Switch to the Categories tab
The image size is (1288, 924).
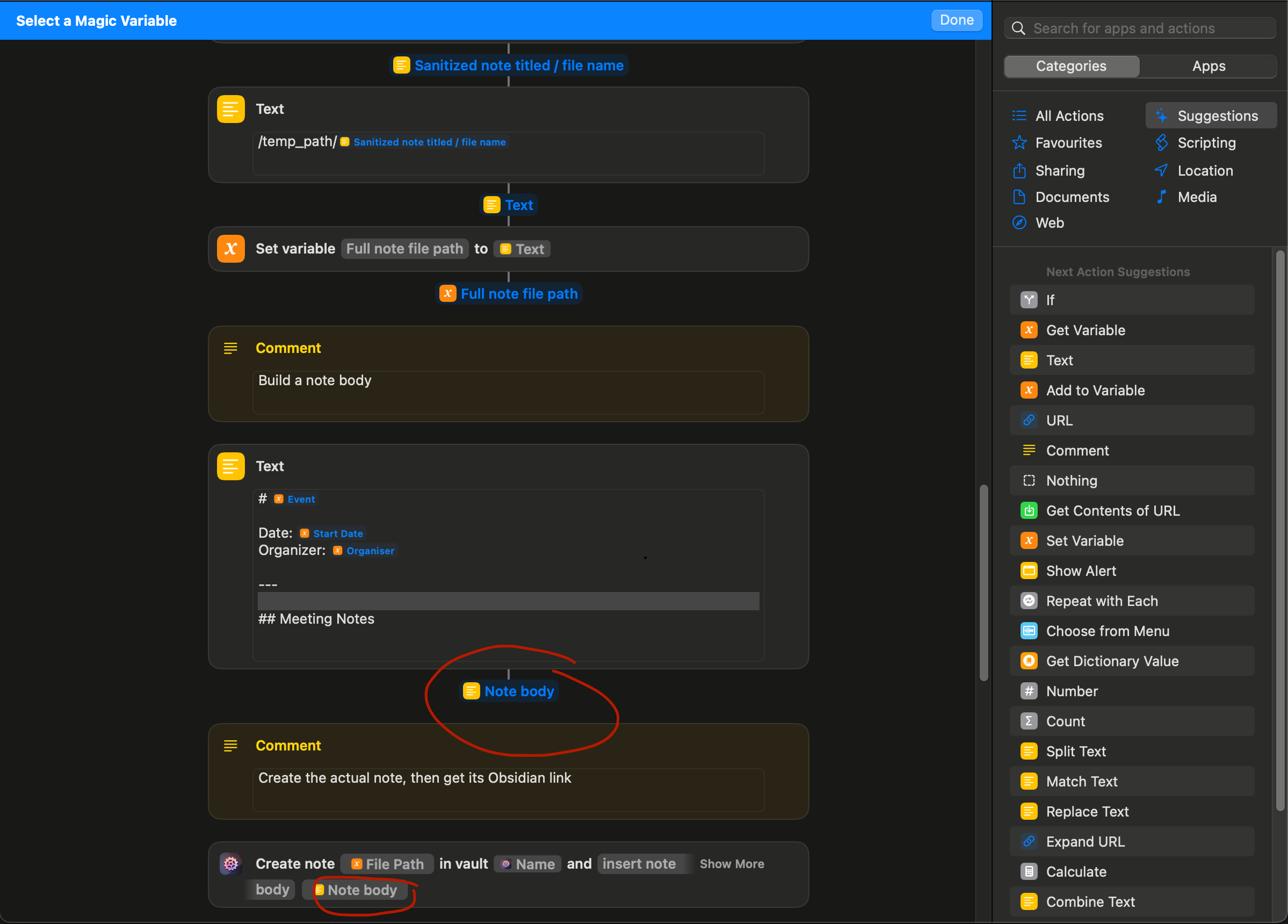click(1071, 66)
